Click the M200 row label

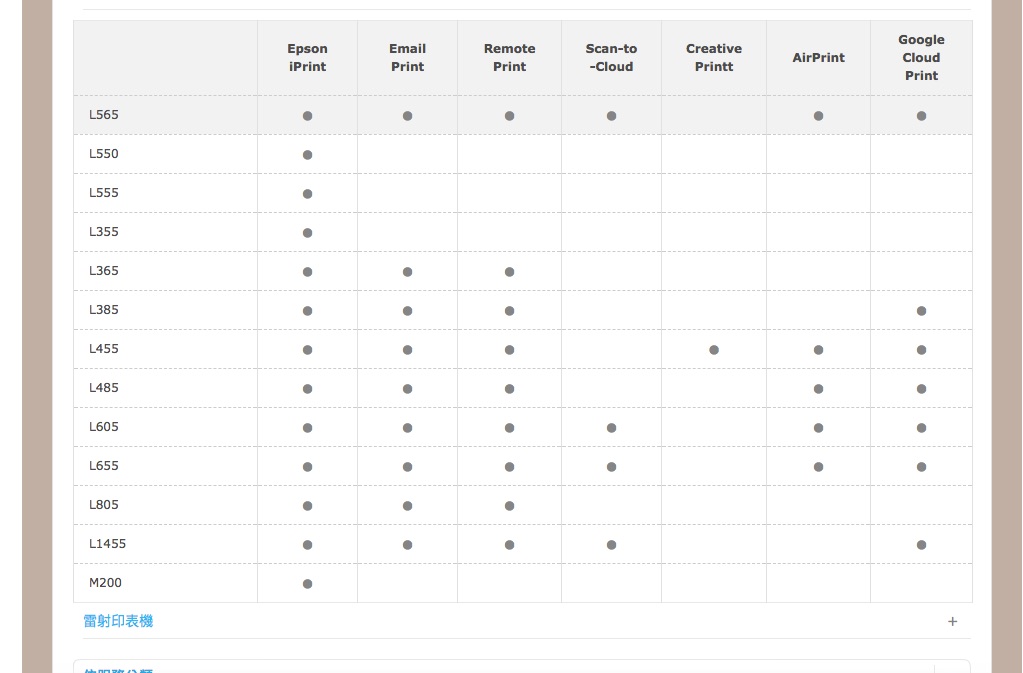(x=105, y=583)
